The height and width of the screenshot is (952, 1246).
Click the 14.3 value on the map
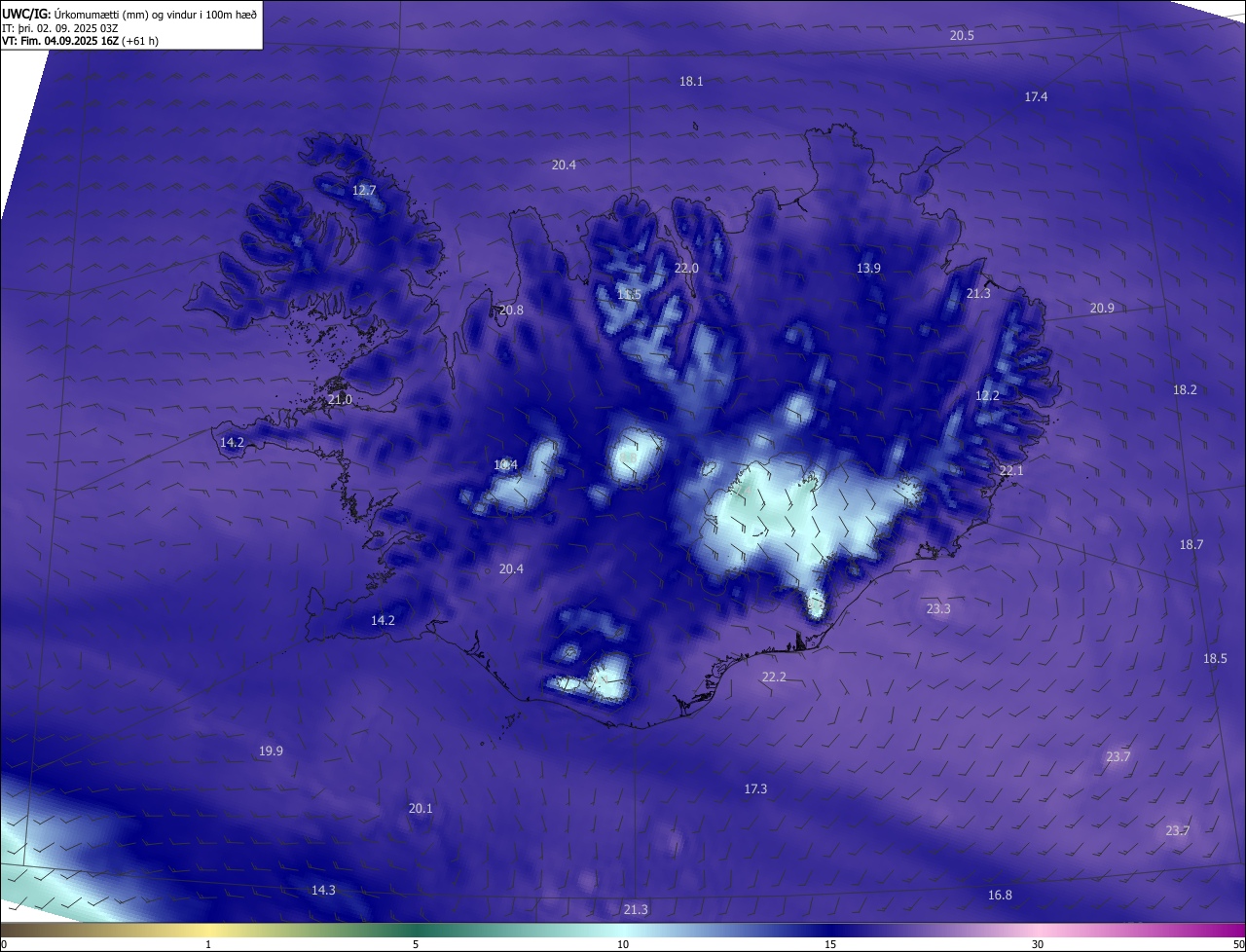(323, 890)
